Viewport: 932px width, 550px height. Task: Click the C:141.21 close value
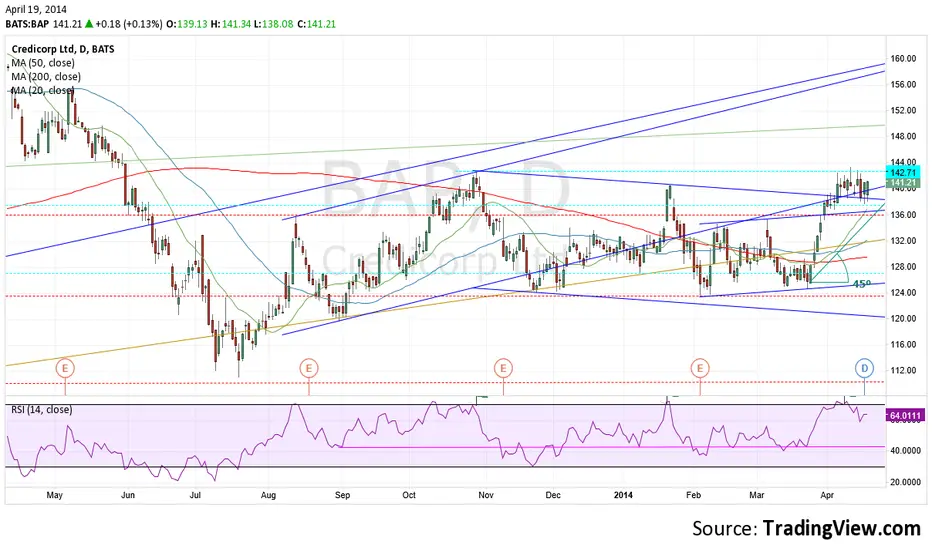tap(316, 24)
